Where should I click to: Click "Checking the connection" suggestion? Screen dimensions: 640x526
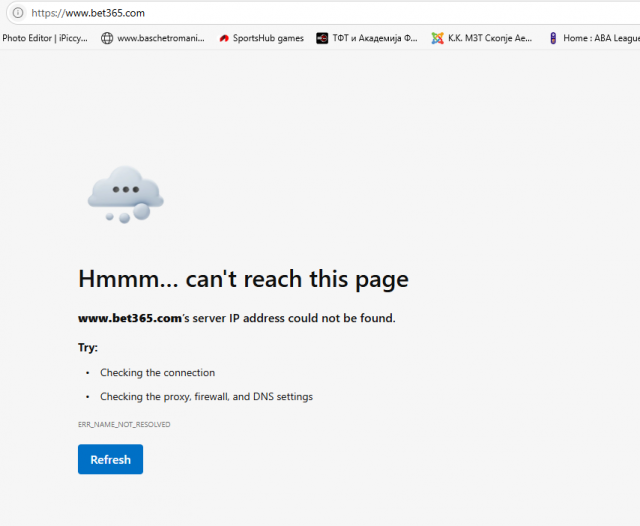[158, 373]
